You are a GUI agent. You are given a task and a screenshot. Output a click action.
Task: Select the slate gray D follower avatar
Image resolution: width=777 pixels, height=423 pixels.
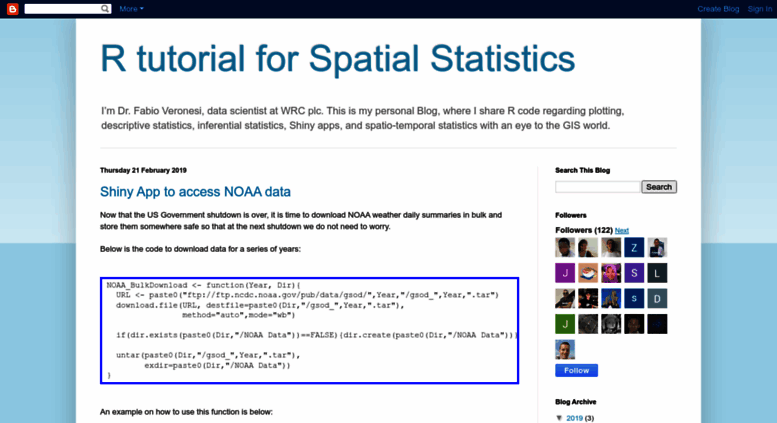tap(657, 299)
